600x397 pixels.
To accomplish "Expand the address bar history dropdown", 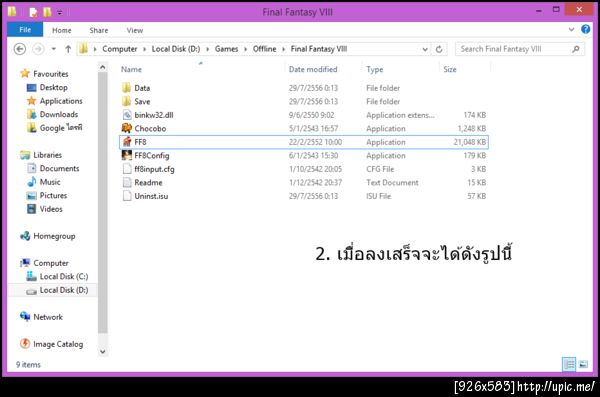I will (x=425, y=49).
